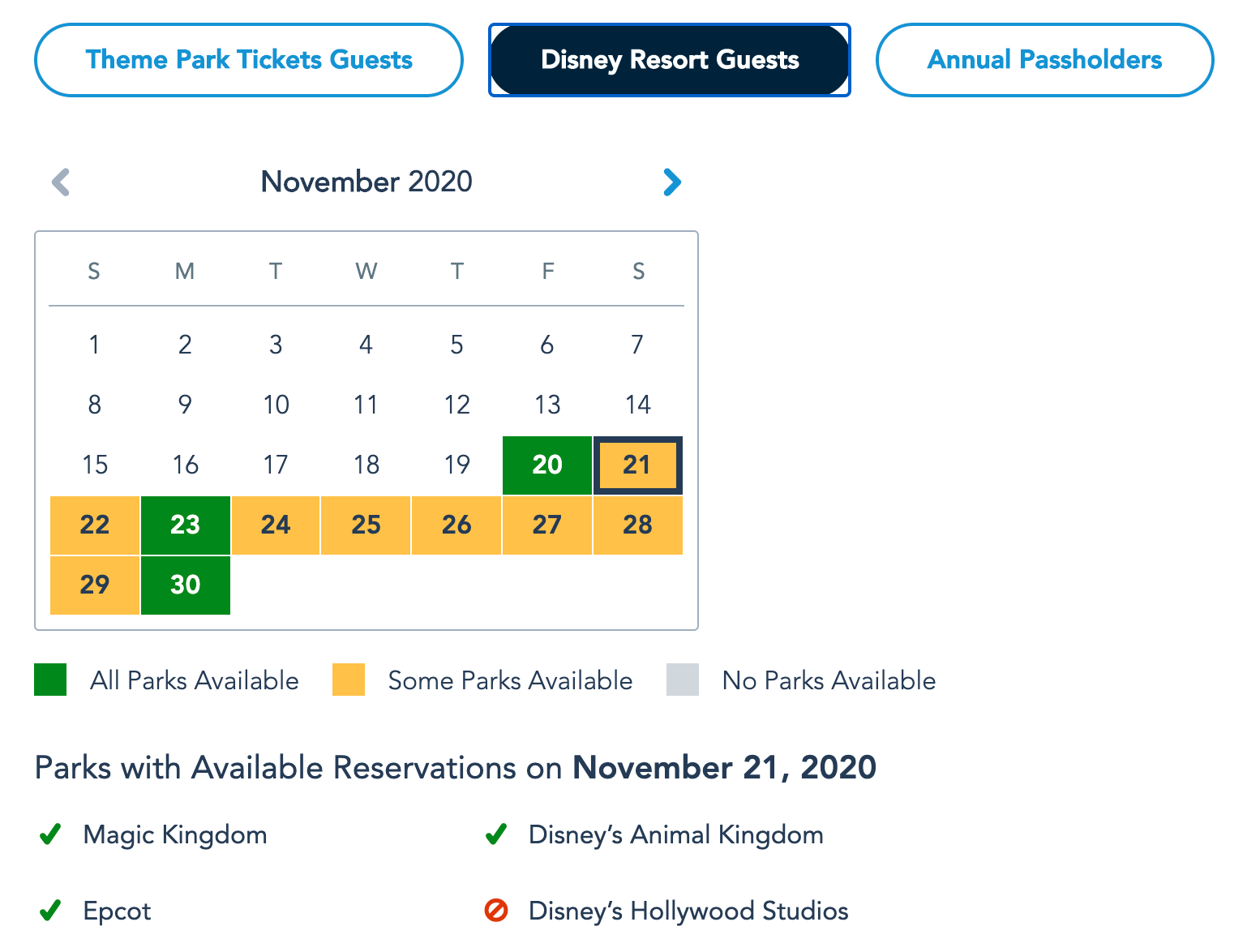Go back to the previous month arrow
The width and height of the screenshot is (1260, 952).
[61, 182]
